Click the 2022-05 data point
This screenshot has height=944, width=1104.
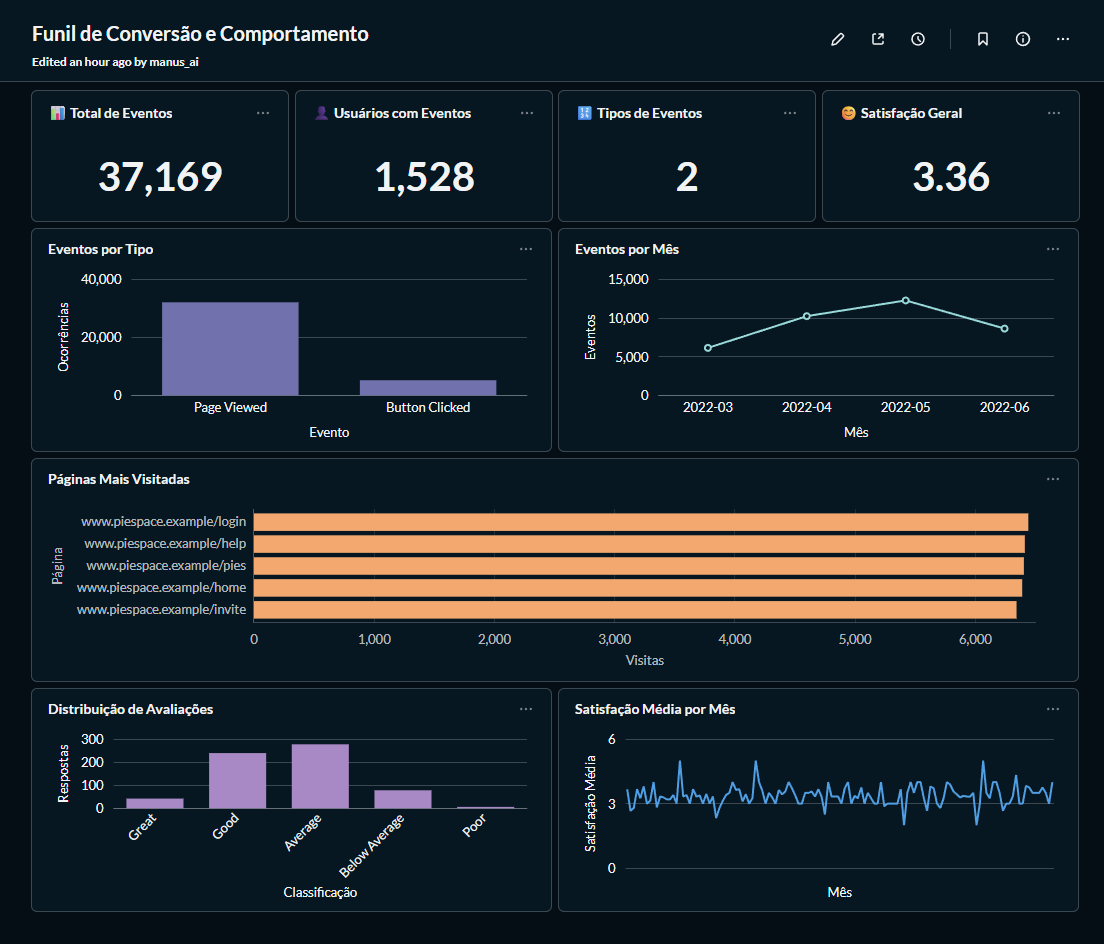905,300
